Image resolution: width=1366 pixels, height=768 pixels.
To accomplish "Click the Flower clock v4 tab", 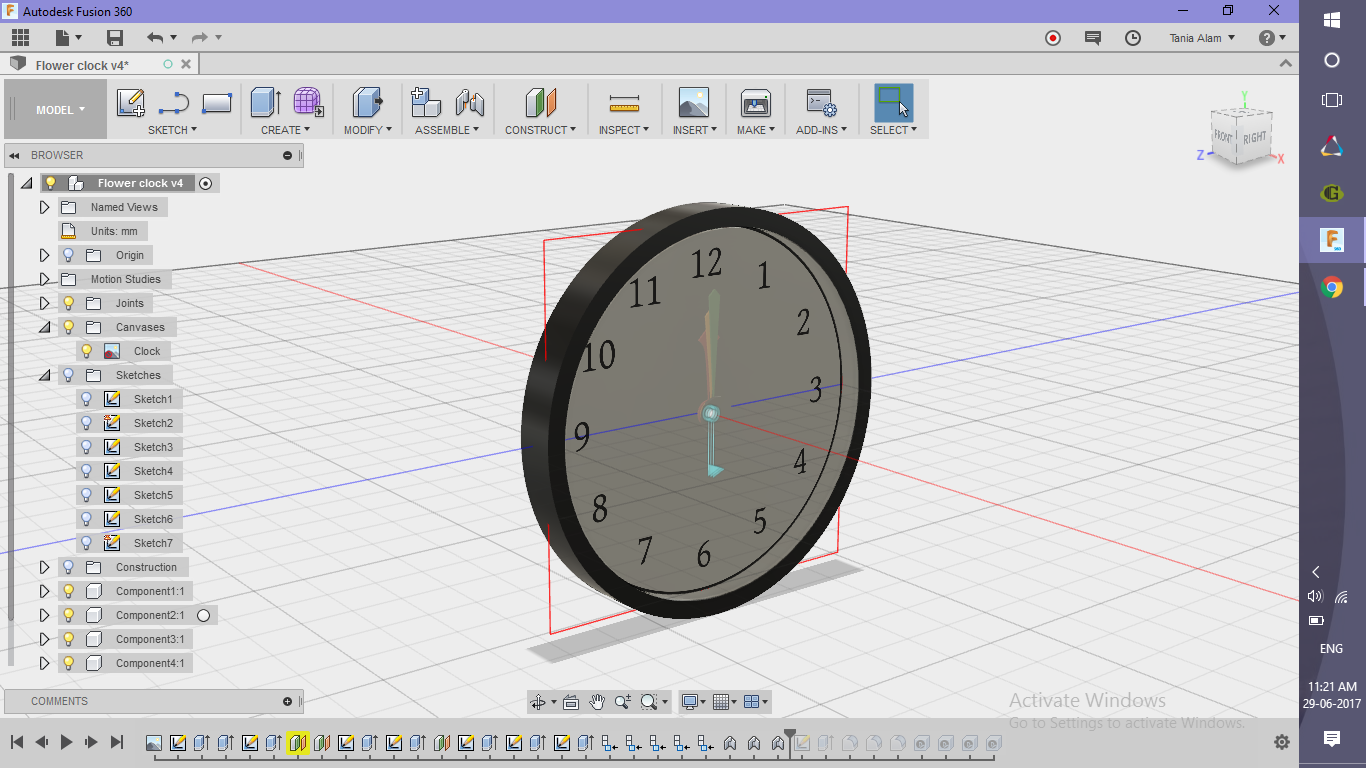I will point(82,65).
